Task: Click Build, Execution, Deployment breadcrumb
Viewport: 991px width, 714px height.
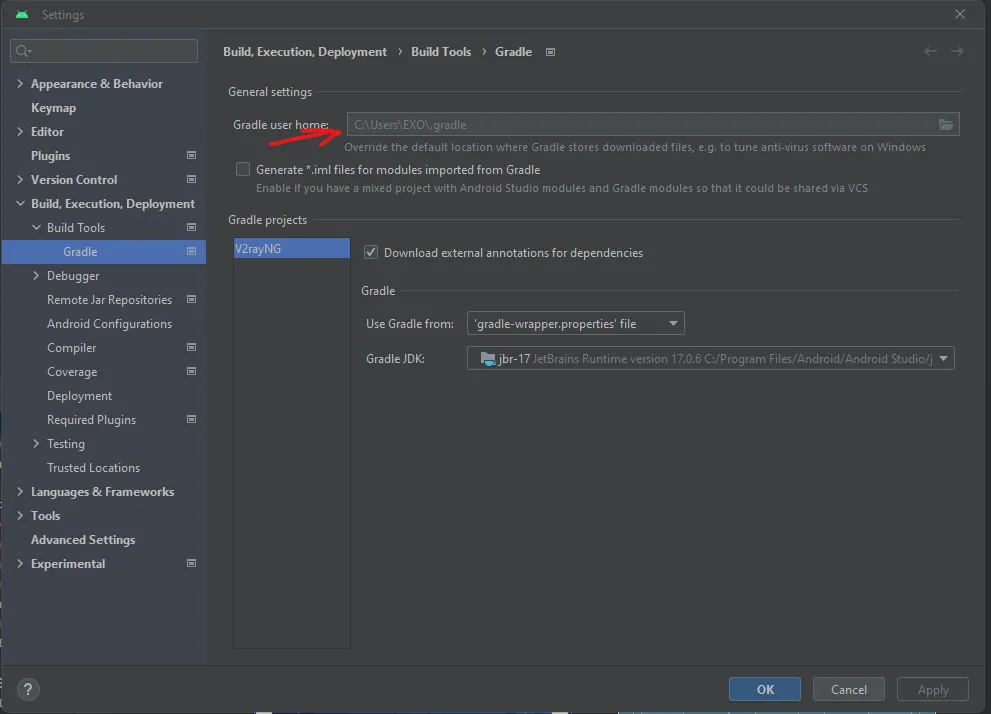Action: 305,52
